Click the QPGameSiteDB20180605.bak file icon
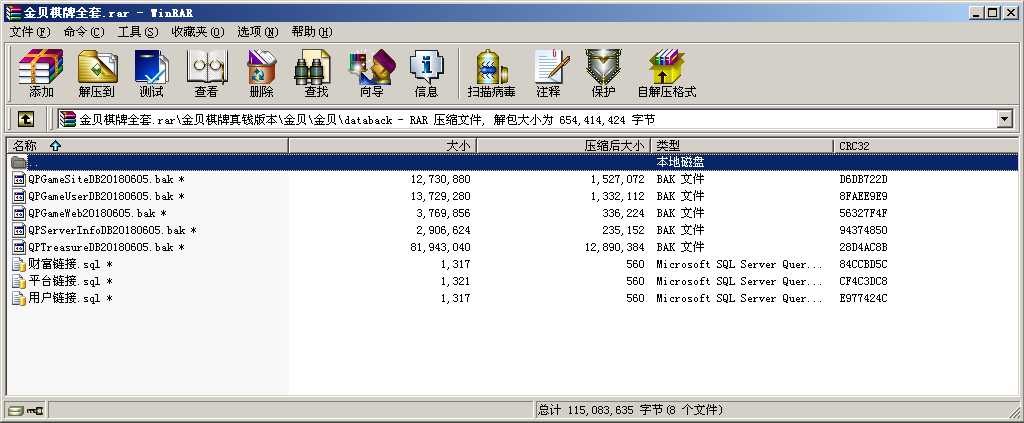The width and height of the screenshot is (1024, 423). tap(19, 179)
